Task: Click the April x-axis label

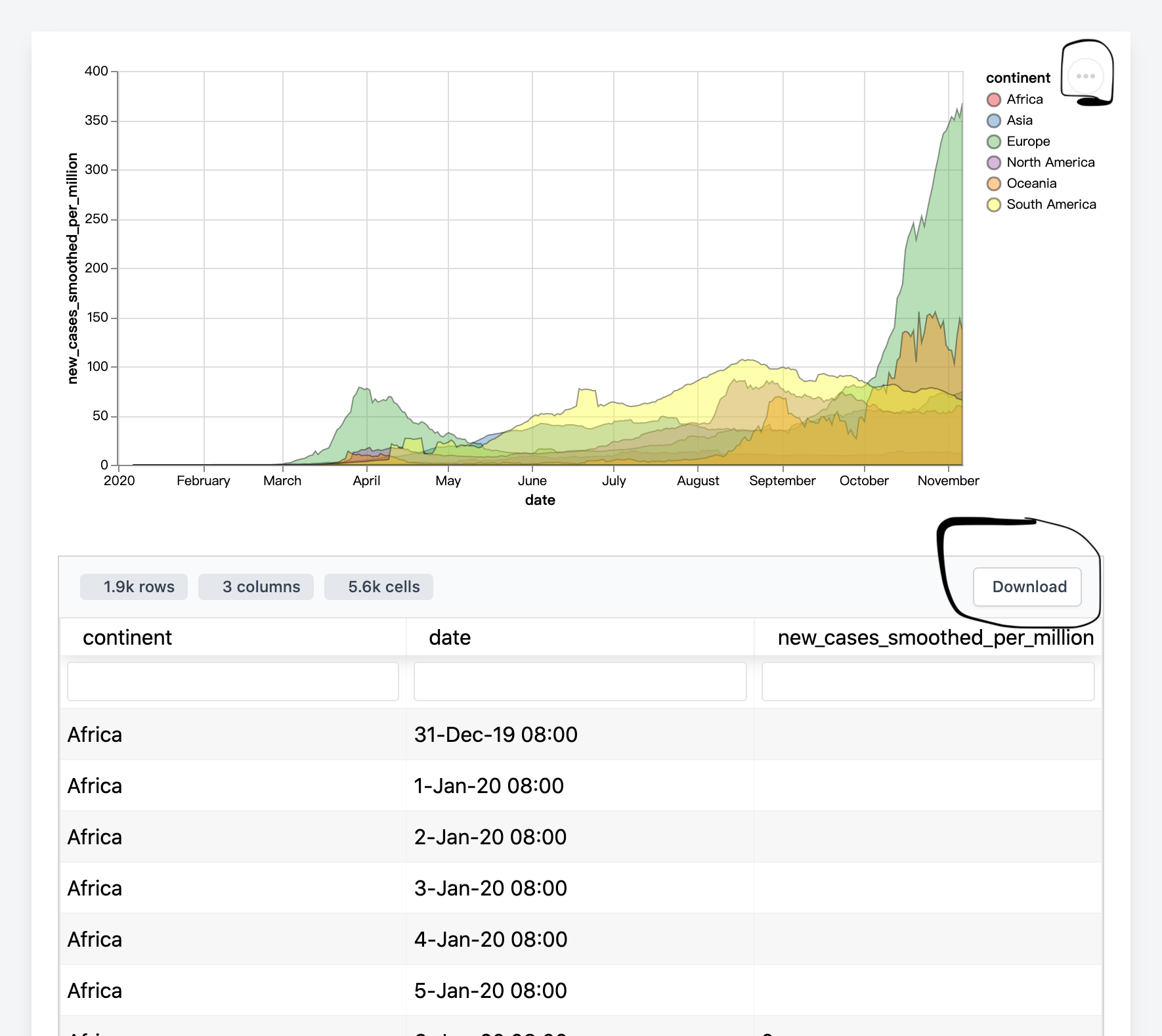Action: (x=366, y=481)
